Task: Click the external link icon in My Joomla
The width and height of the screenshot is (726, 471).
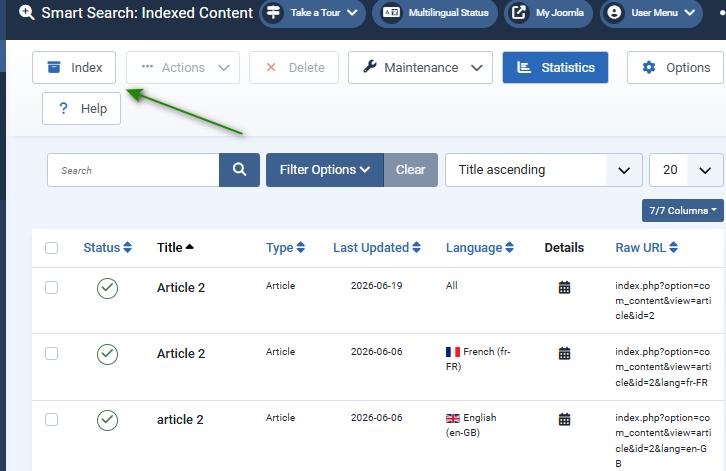Action: 519,13
